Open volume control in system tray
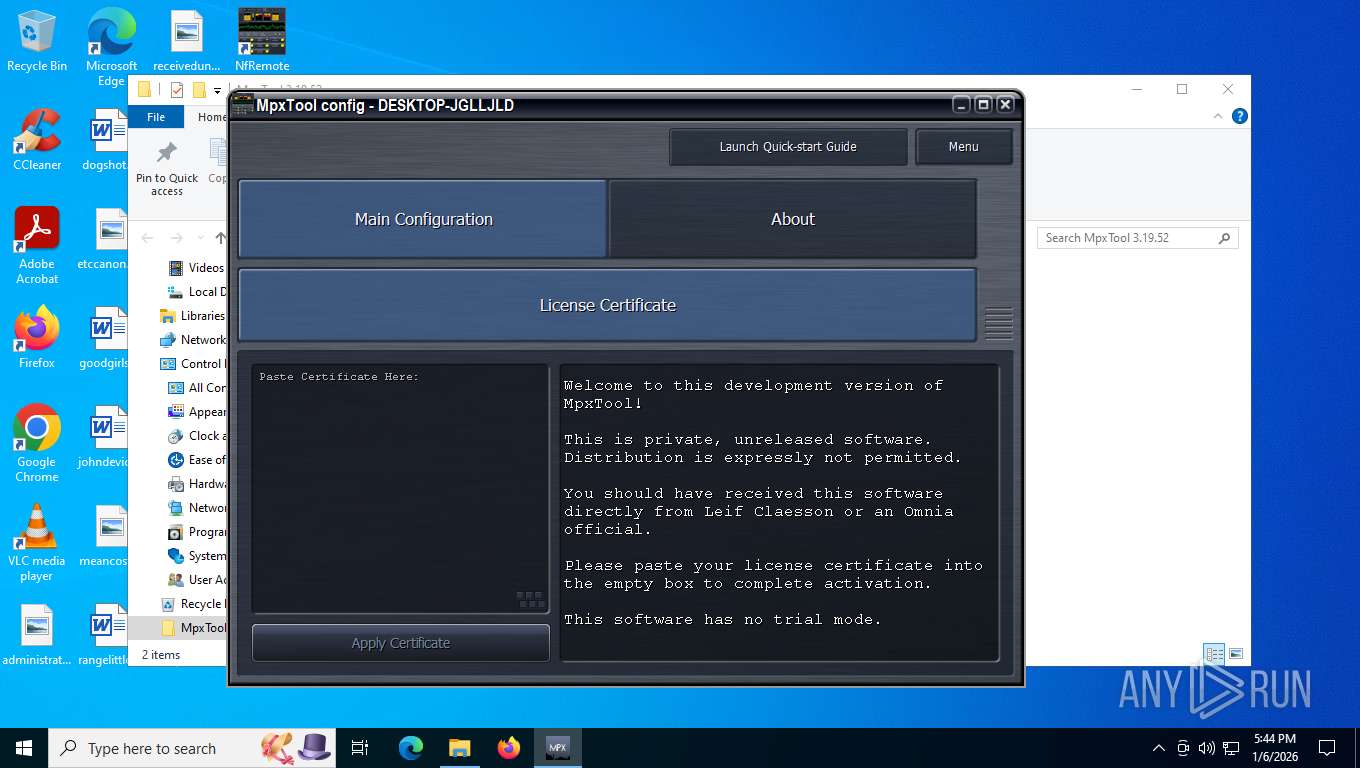This screenshot has width=1360, height=768. coord(1206,748)
